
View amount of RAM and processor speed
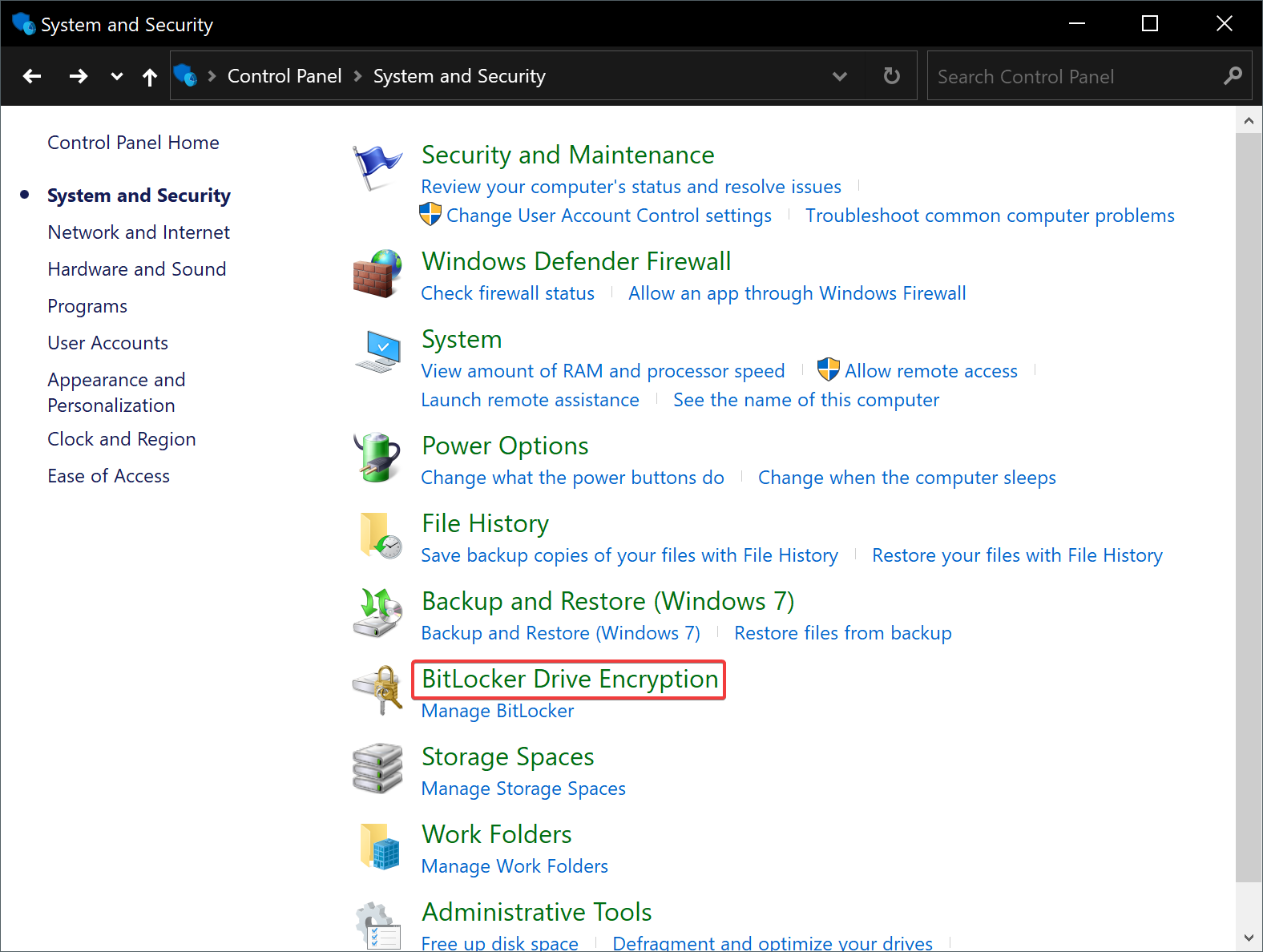coord(603,371)
